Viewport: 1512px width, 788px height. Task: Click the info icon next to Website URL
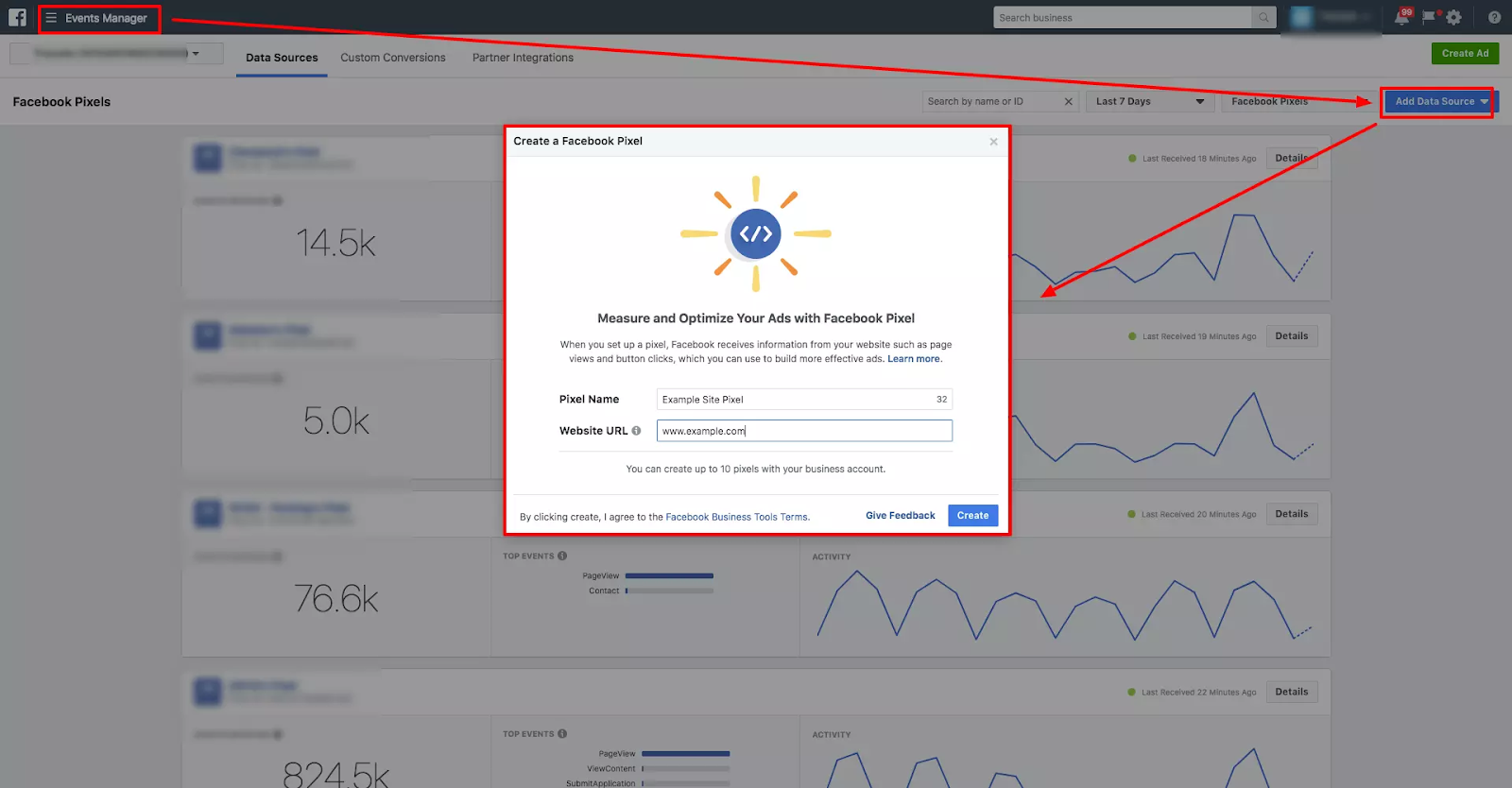pyautogui.click(x=636, y=431)
